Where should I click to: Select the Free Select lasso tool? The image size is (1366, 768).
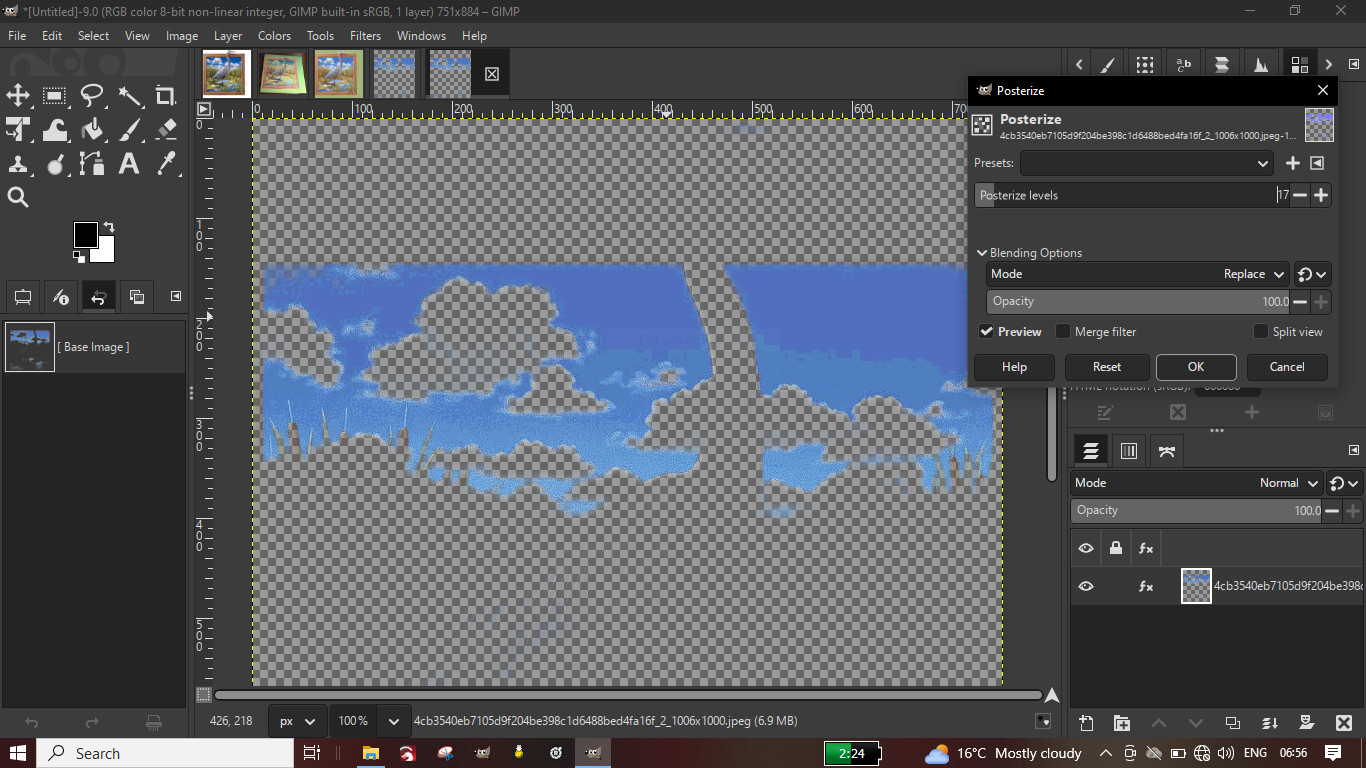pos(92,96)
